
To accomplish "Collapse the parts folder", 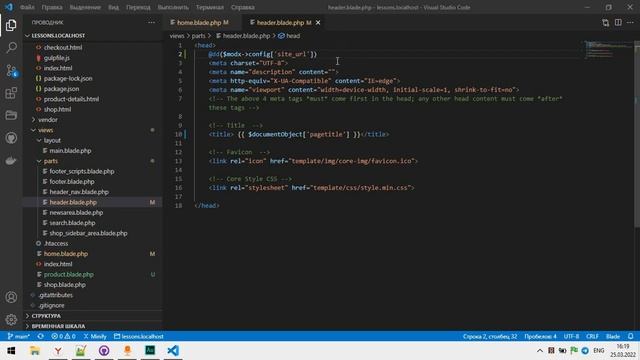I will 51,161.
